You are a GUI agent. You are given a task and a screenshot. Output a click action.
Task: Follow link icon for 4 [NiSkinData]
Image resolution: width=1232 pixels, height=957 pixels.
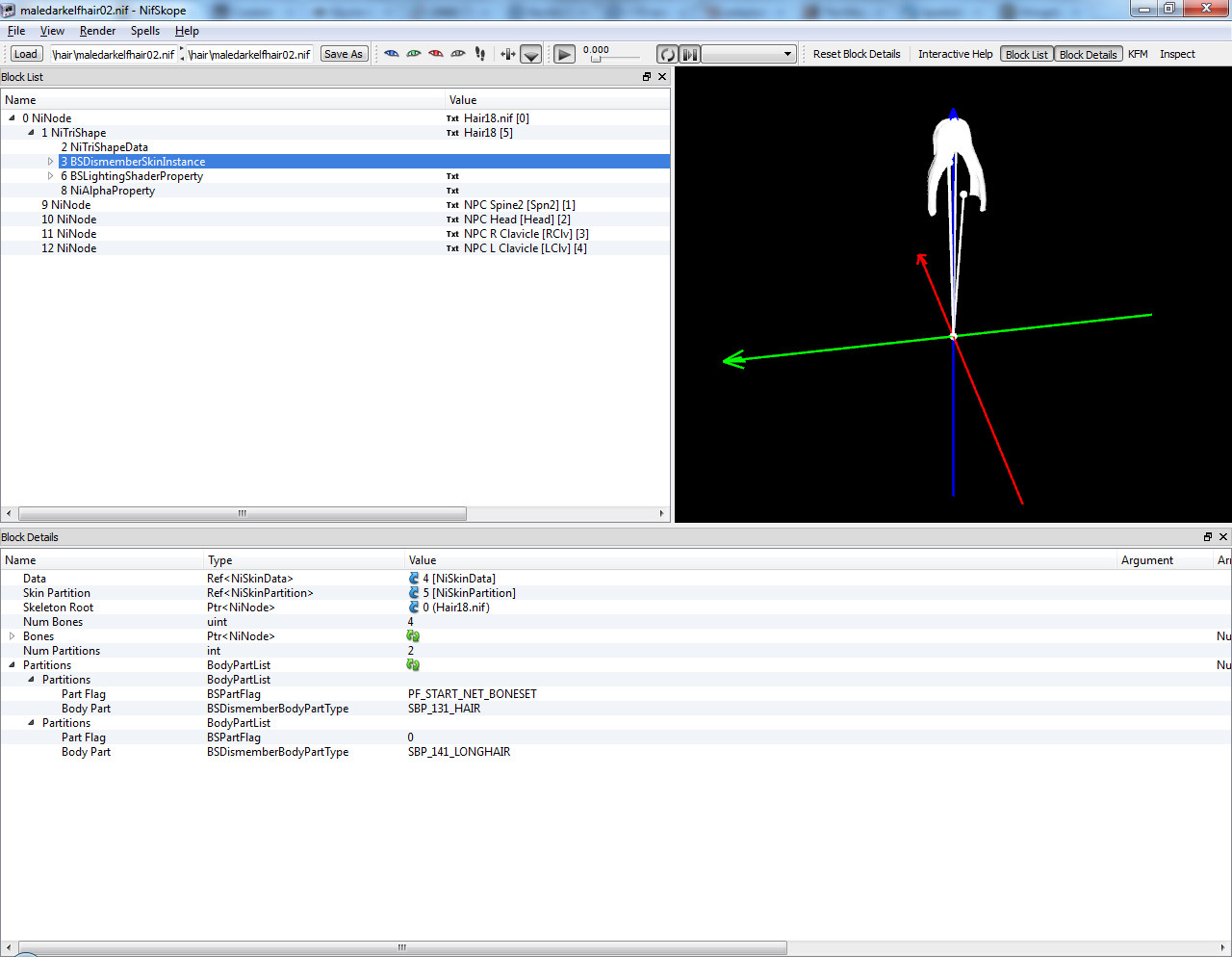point(414,579)
